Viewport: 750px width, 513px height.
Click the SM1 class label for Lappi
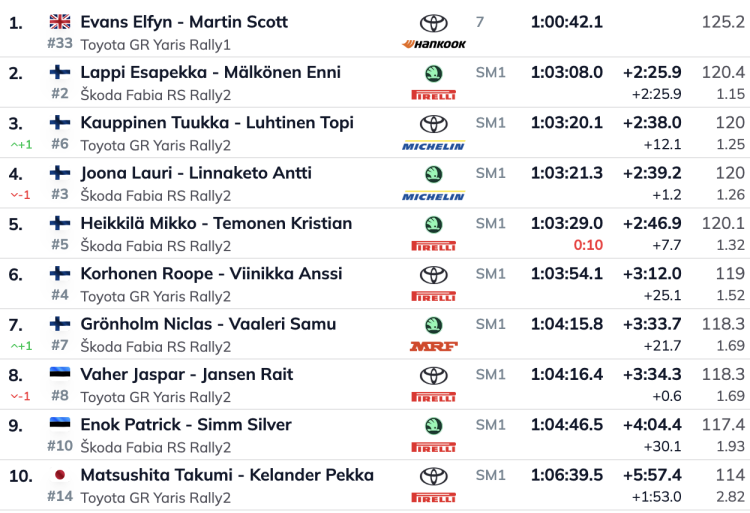tap(490, 72)
